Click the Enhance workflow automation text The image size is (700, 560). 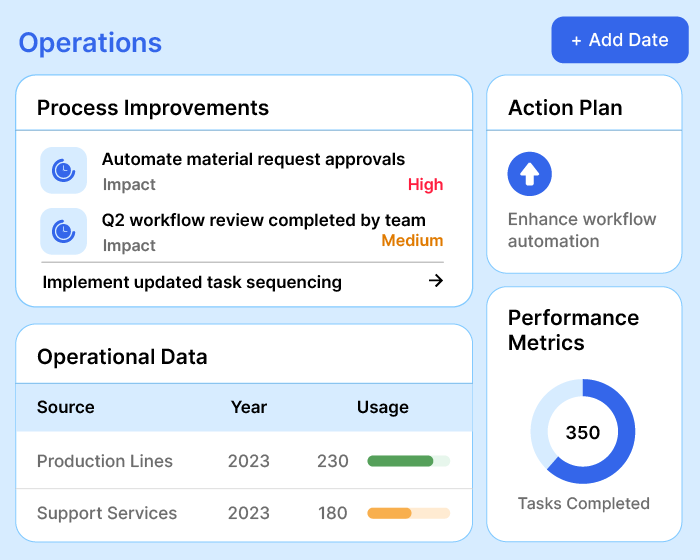pos(581,230)
